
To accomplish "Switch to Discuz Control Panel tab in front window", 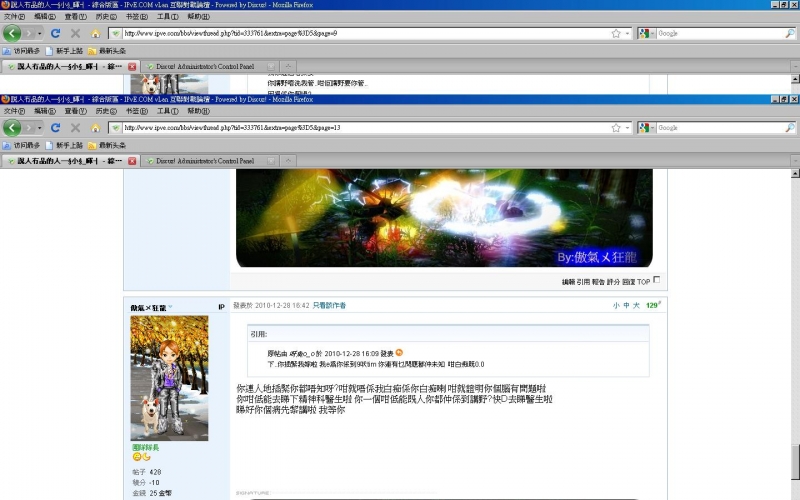I will (x=210, y=161).
